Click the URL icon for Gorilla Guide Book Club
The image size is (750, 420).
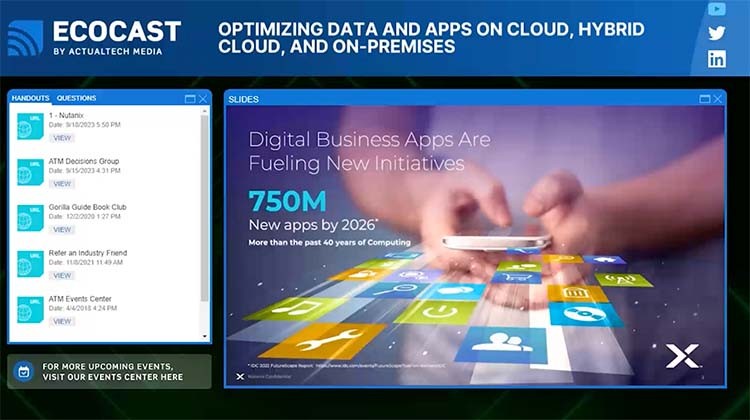[x=30, y=216]
